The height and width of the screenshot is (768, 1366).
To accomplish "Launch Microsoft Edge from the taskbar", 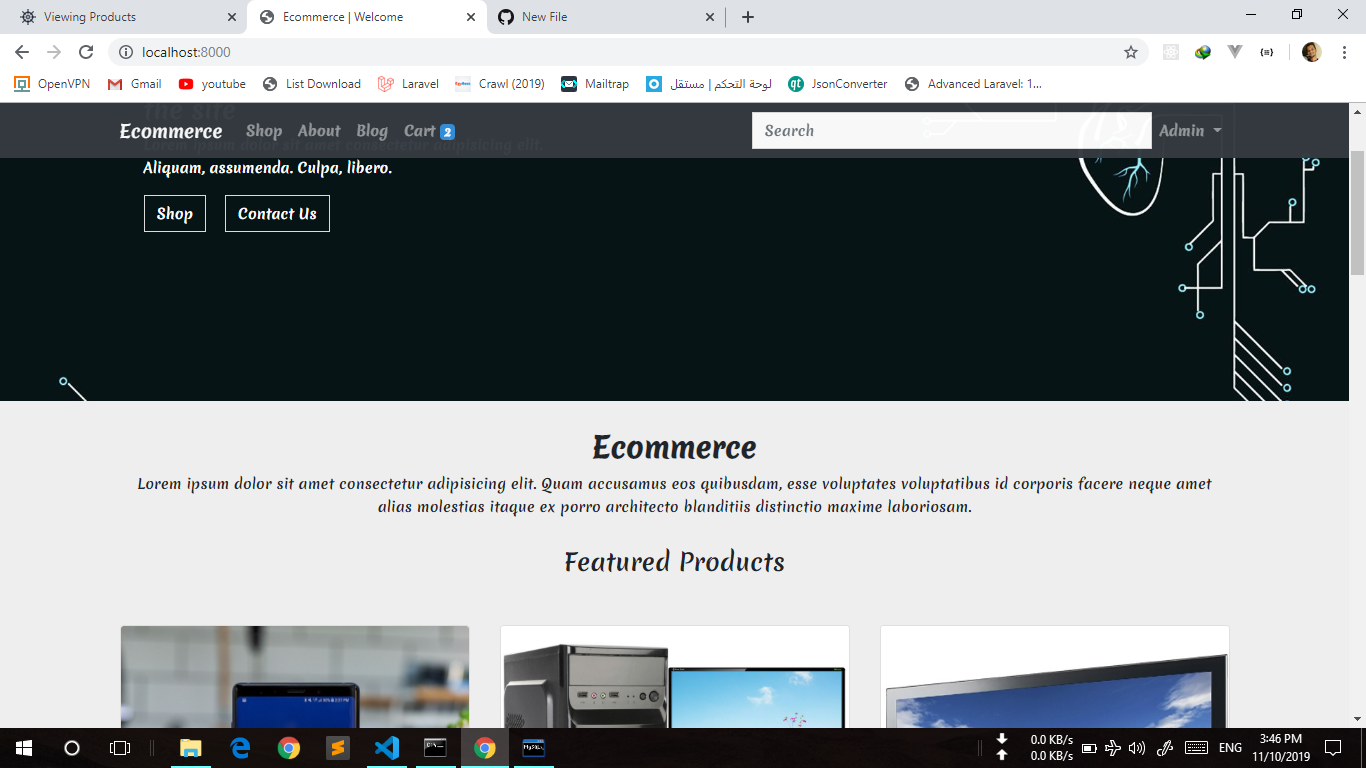I will (x=240, y=748).
